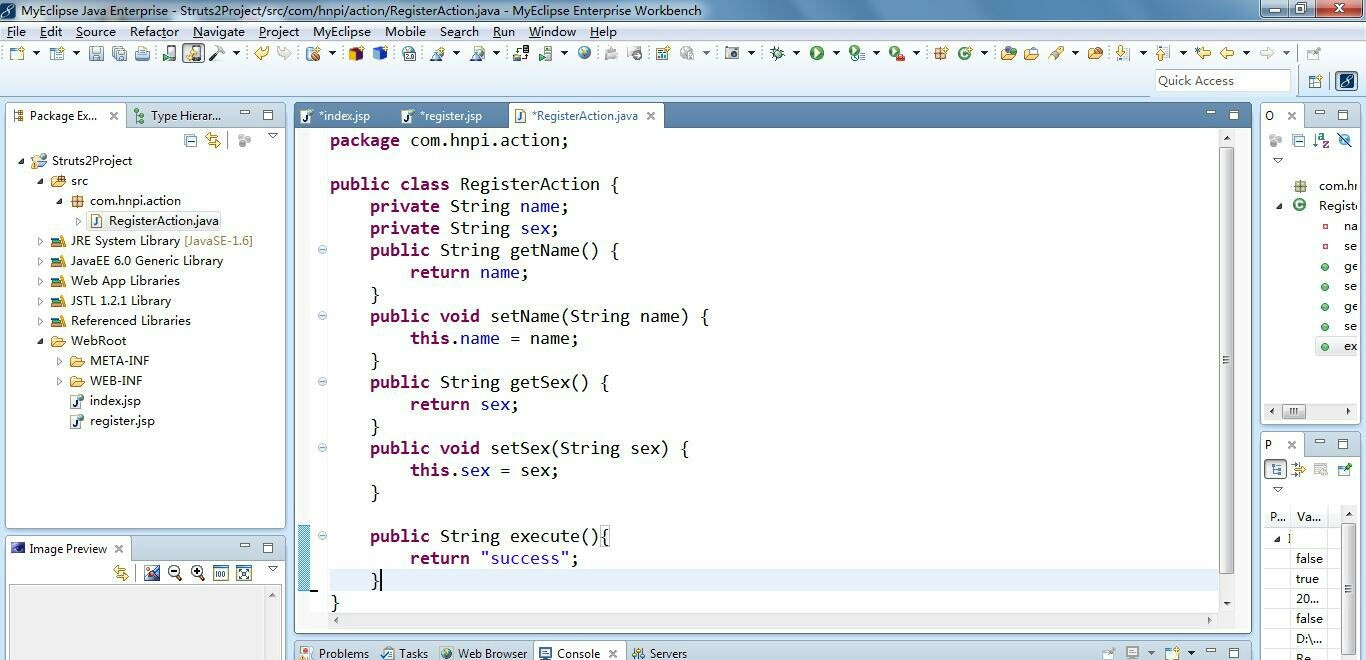Viewport: 1366px width, 660px height.
Task: Expand the JRE System Library node
Action: (40, 241)
